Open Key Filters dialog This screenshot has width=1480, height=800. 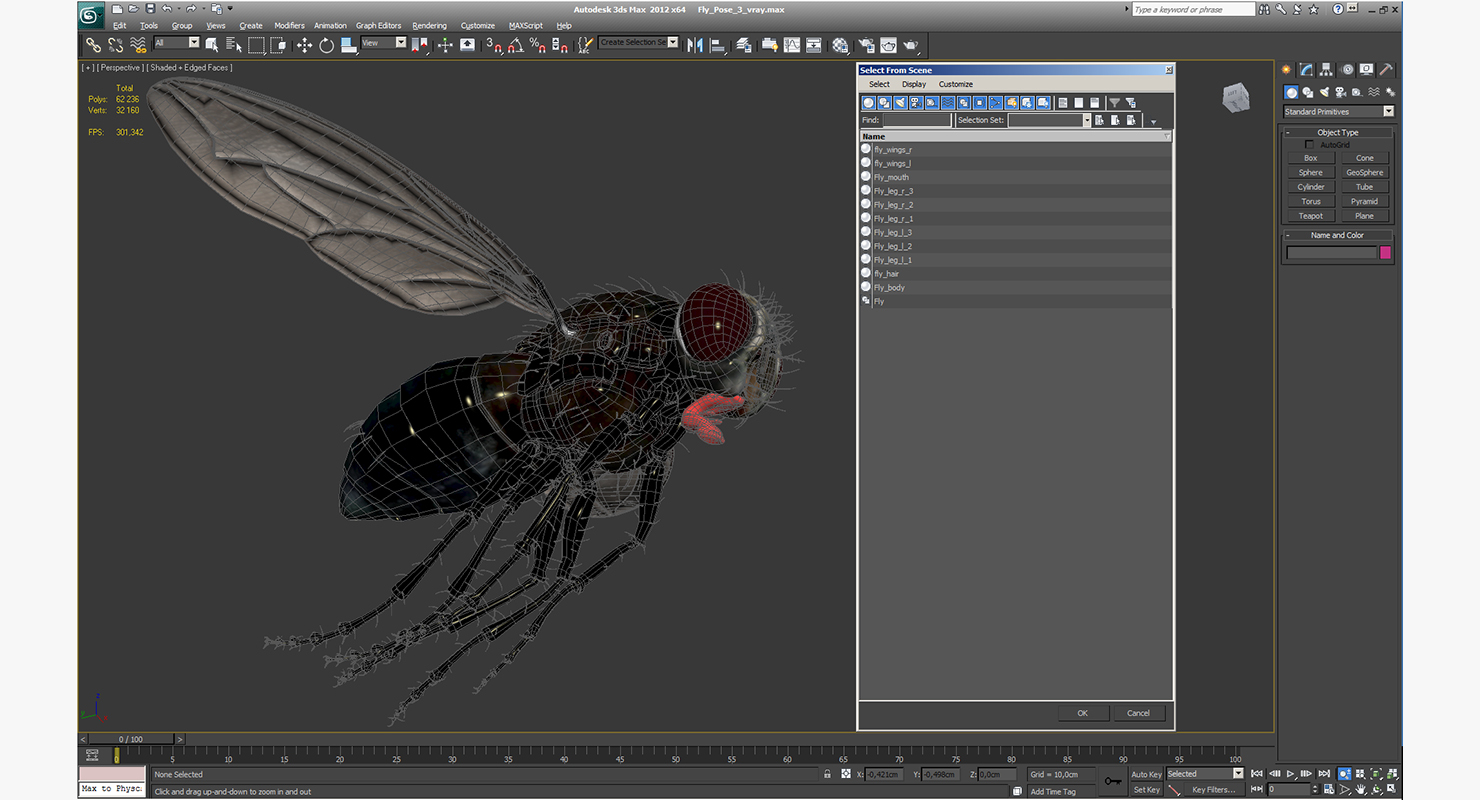[x=1212, y=790]
